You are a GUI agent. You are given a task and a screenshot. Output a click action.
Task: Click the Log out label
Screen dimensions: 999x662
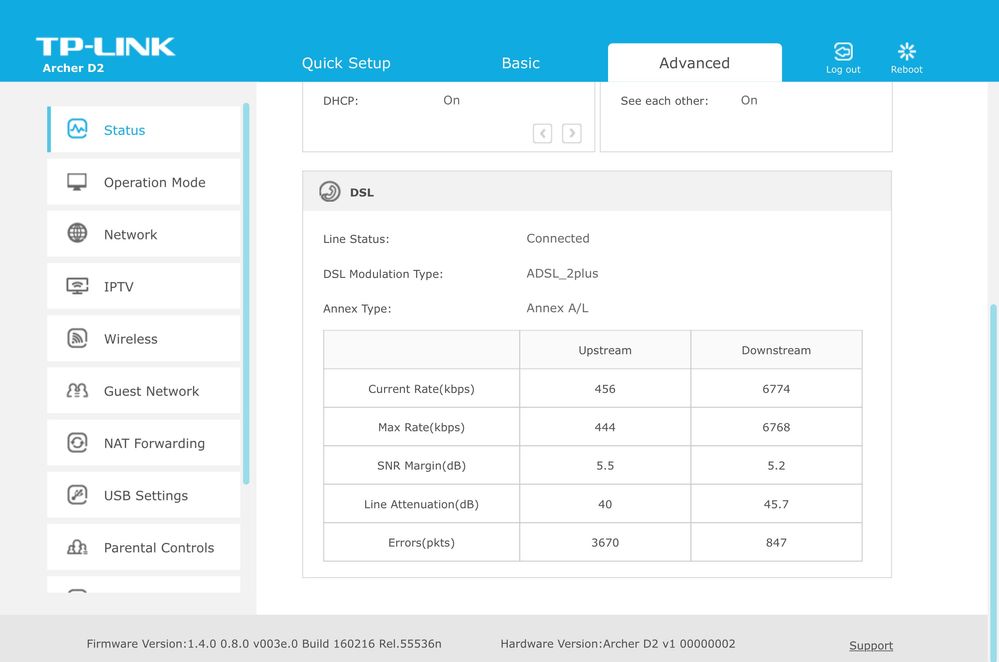[843, 69]
